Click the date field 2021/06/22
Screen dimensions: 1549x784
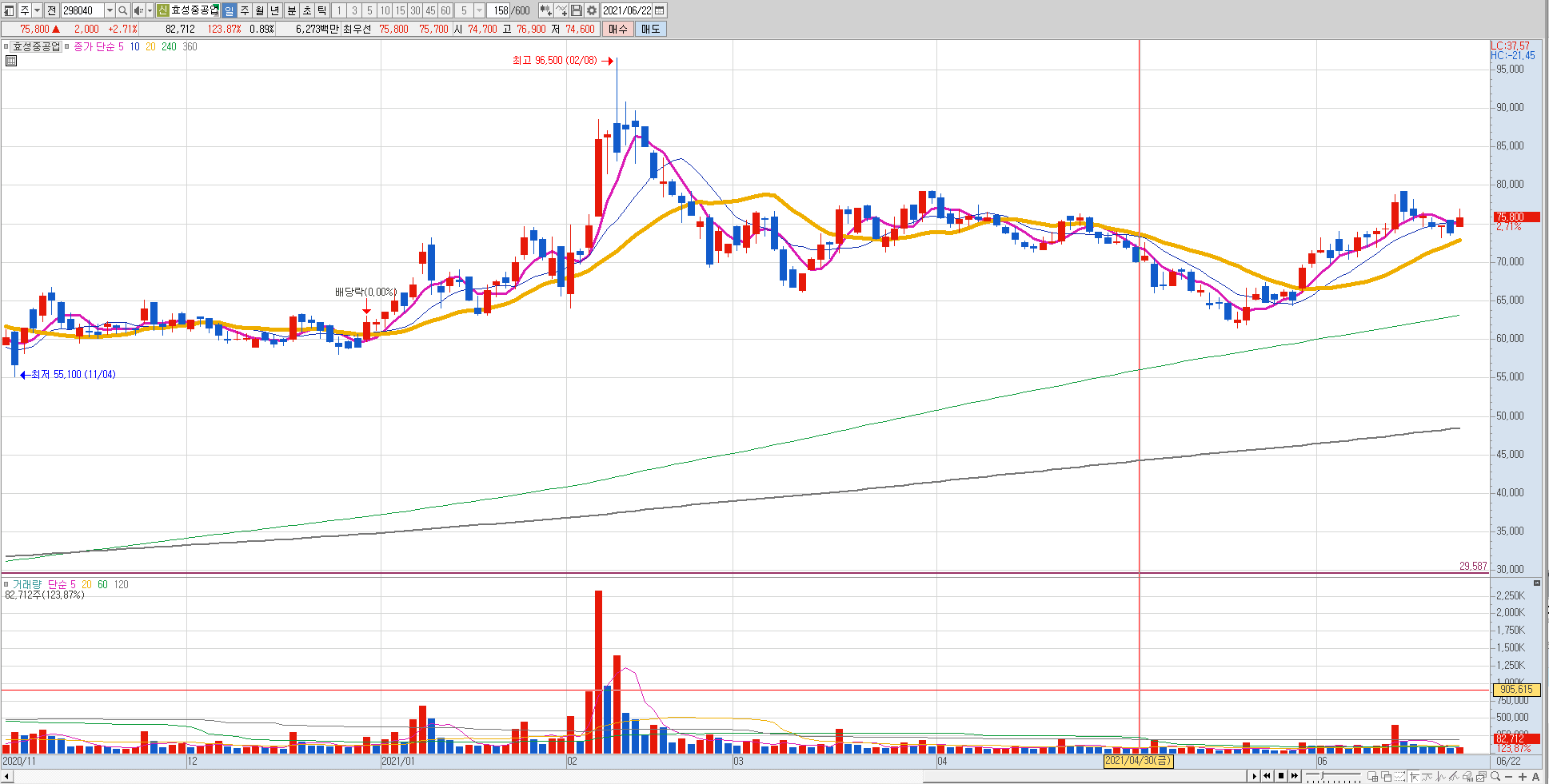click(626, 10)
